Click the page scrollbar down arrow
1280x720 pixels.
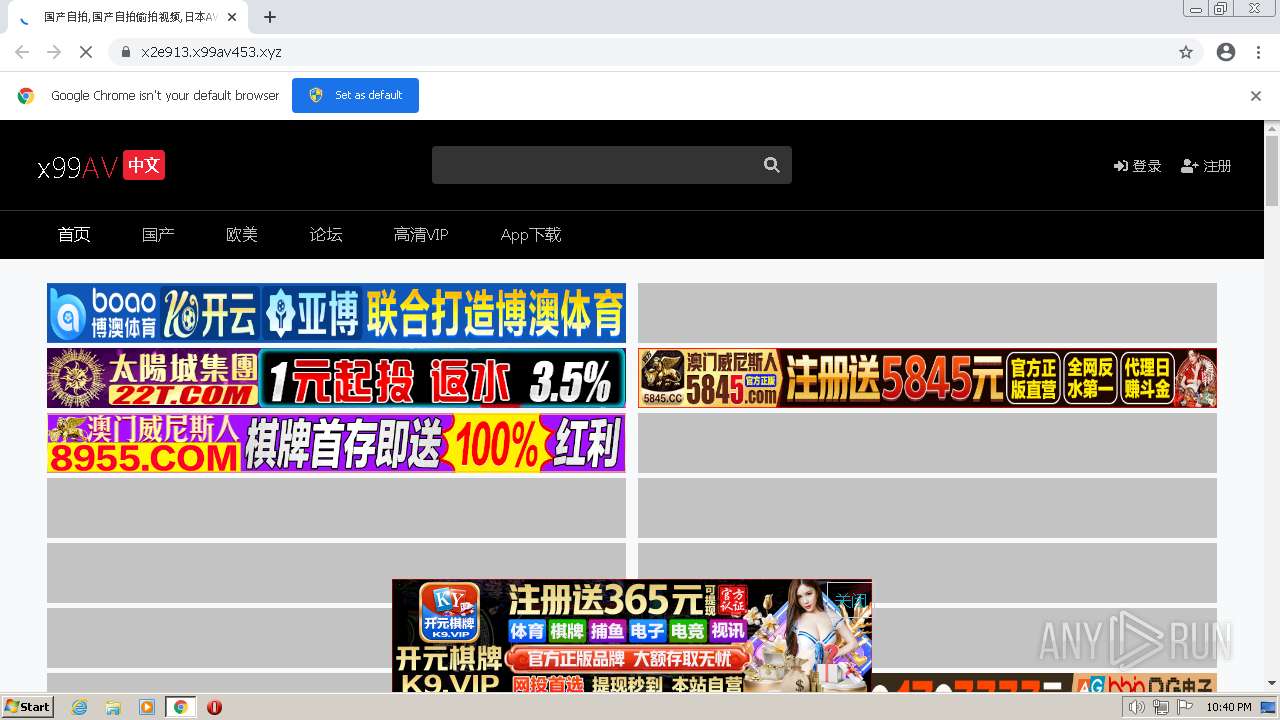1272,683
